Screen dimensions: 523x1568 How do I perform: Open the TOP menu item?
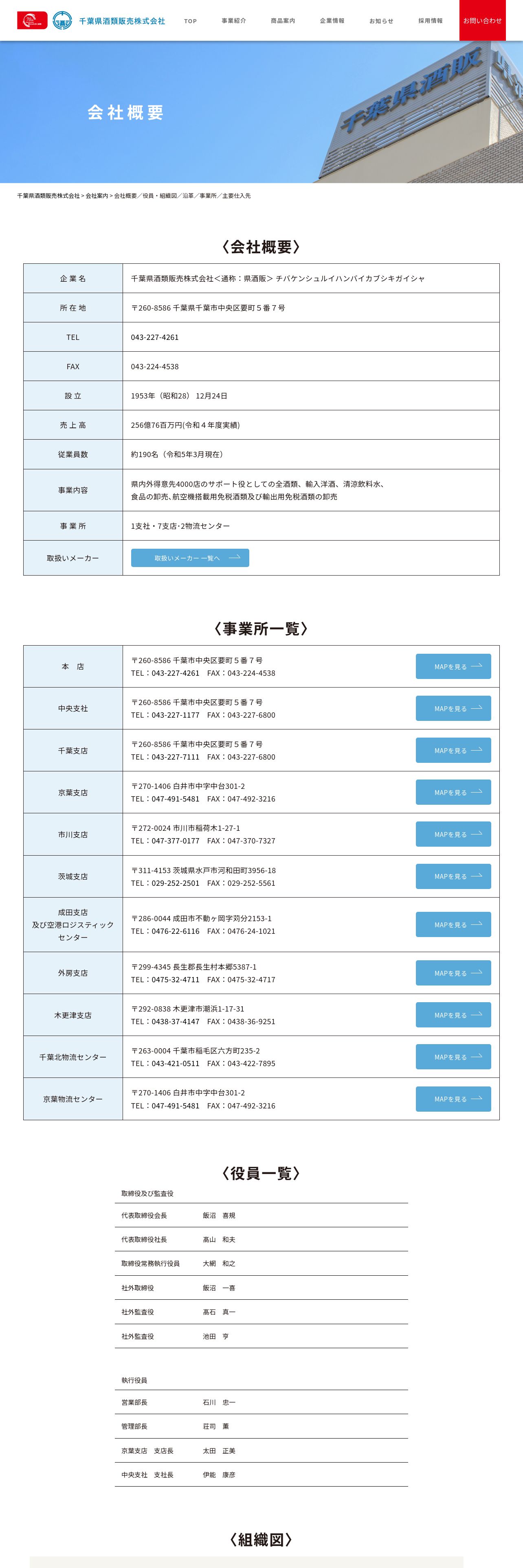pos(191,21)
